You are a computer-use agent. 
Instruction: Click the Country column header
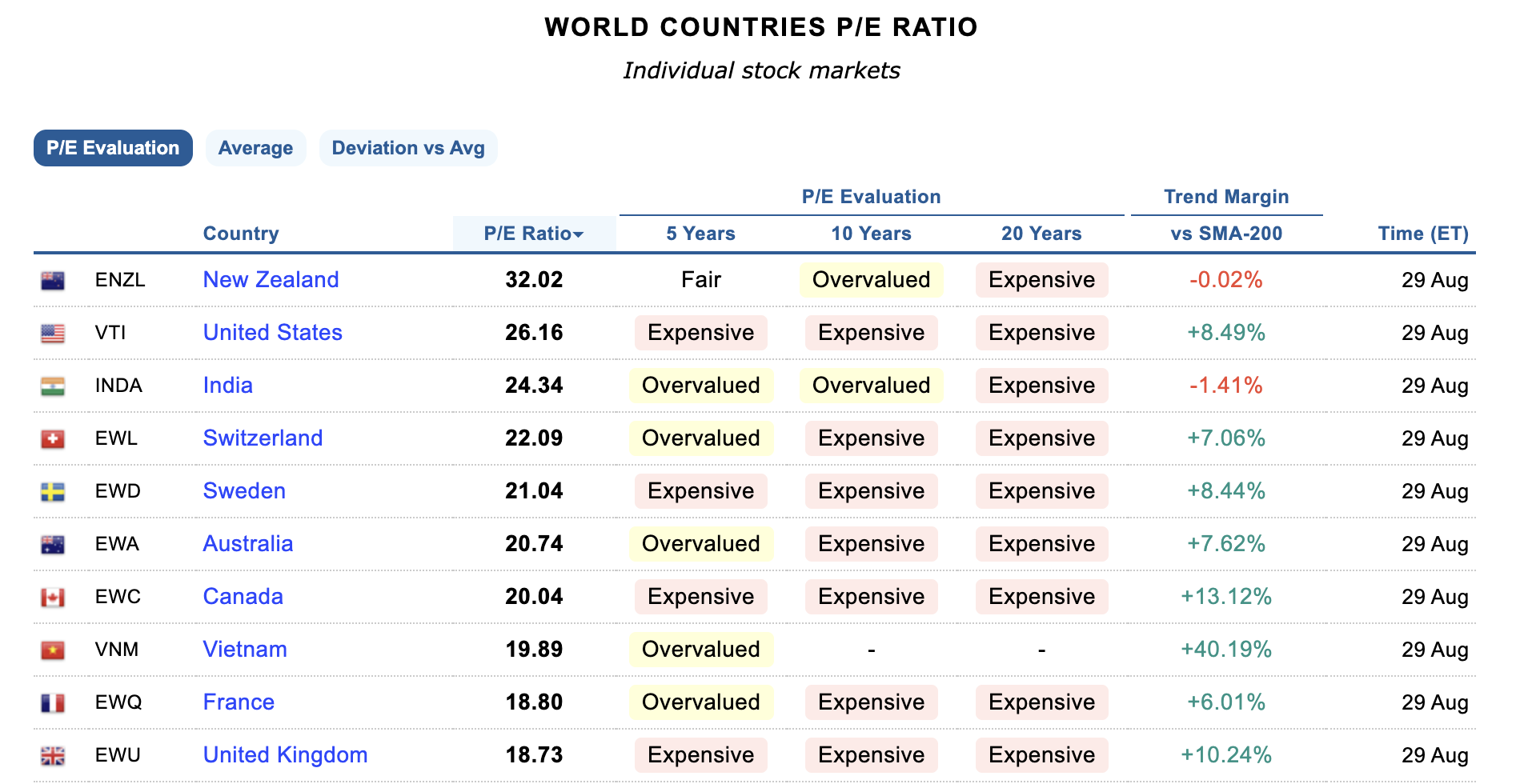pos(241,234)
